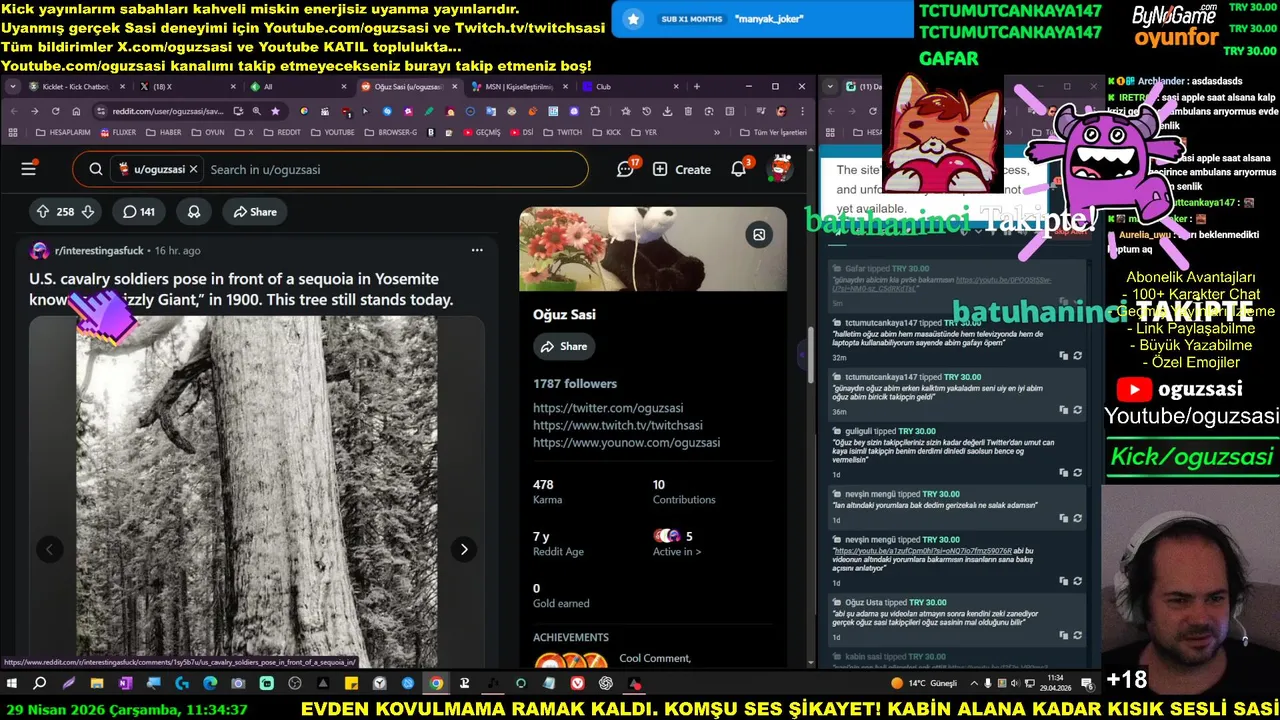Open the Reddit user avatar menu
Viewport: 1280px width, 720px height.
coord(779,169)
